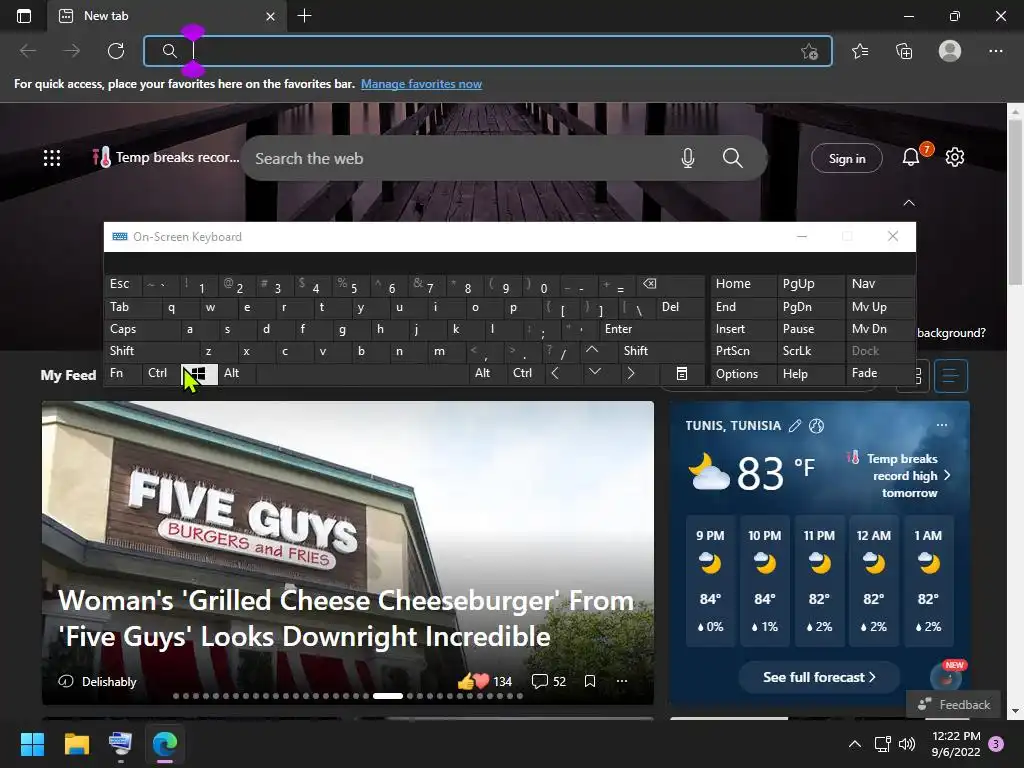Toggle left Alt key on On-Screen Keyboard

pos(237,374)
